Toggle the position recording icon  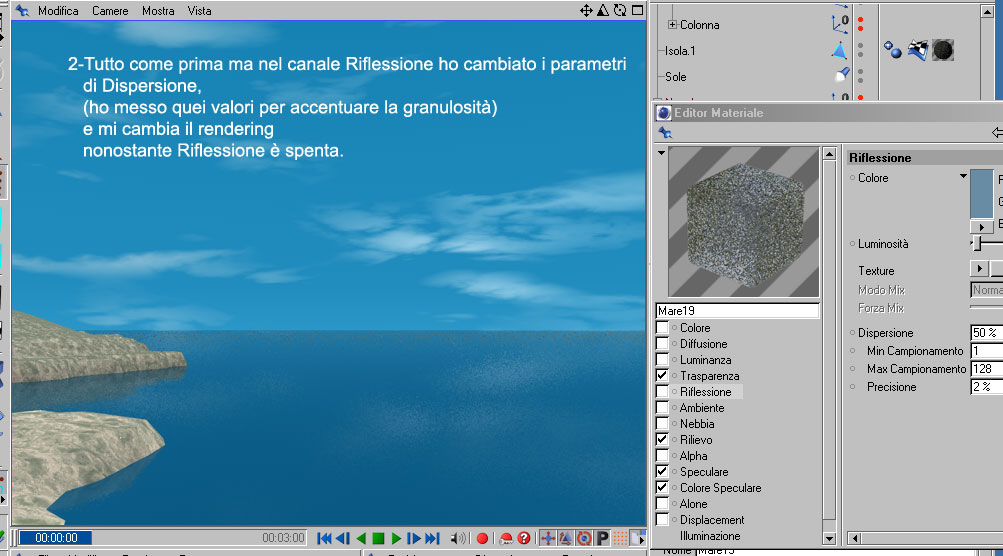click(x=548, y=538)
